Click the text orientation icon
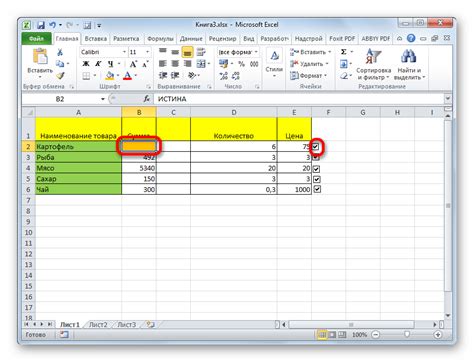 192,76
